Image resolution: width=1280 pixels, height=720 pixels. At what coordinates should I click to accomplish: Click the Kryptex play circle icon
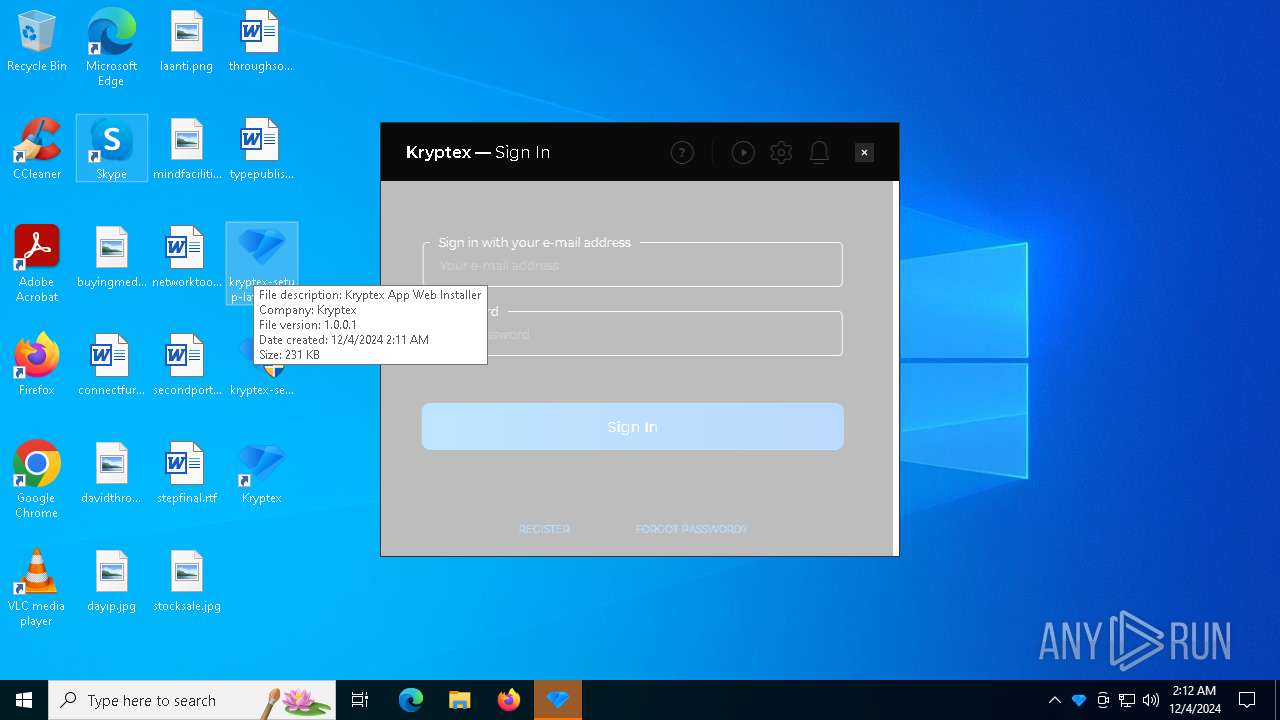tap(743, 152)
